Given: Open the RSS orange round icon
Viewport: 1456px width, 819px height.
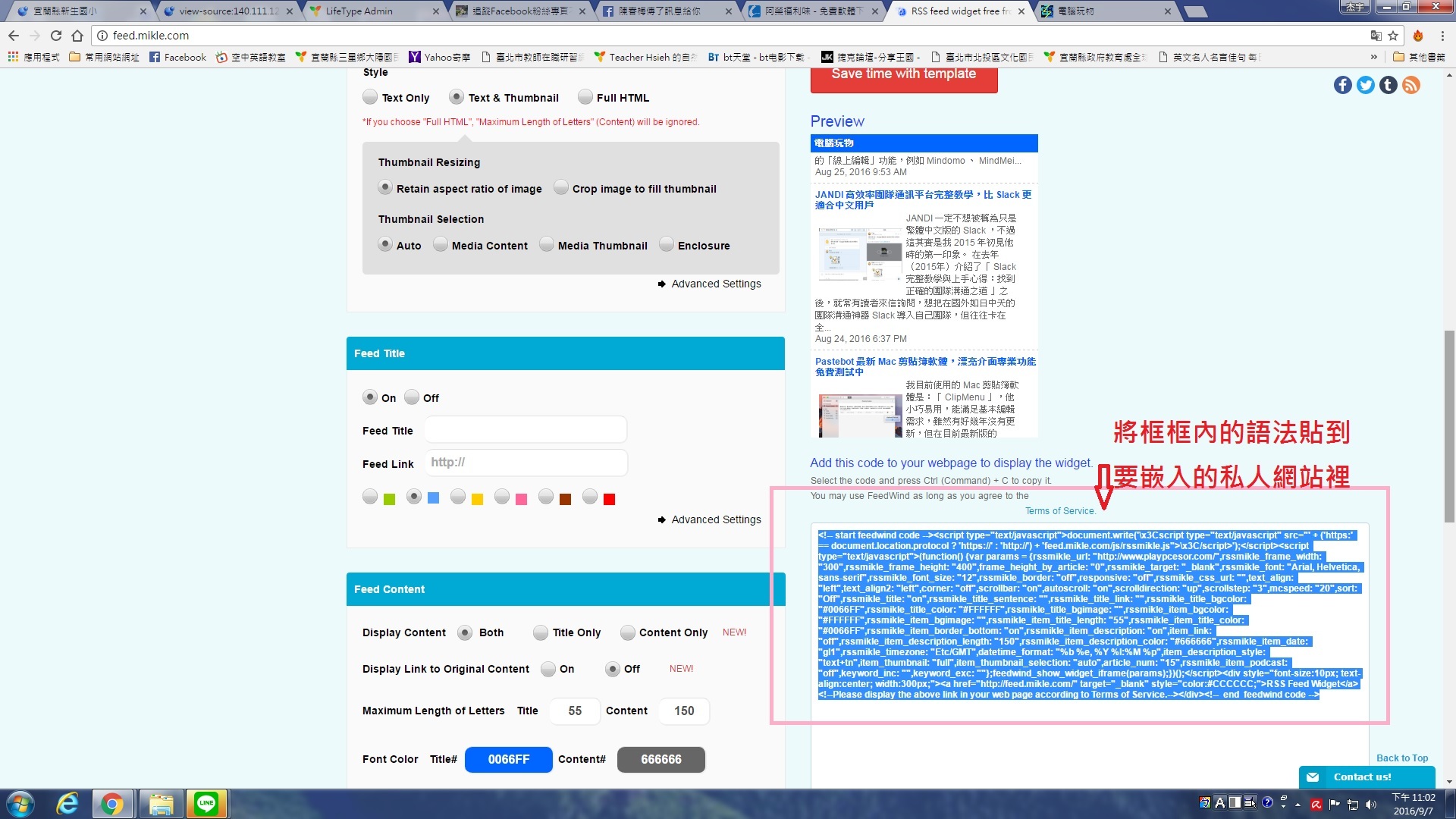Looking at the screenshot, I should 1411,85.
